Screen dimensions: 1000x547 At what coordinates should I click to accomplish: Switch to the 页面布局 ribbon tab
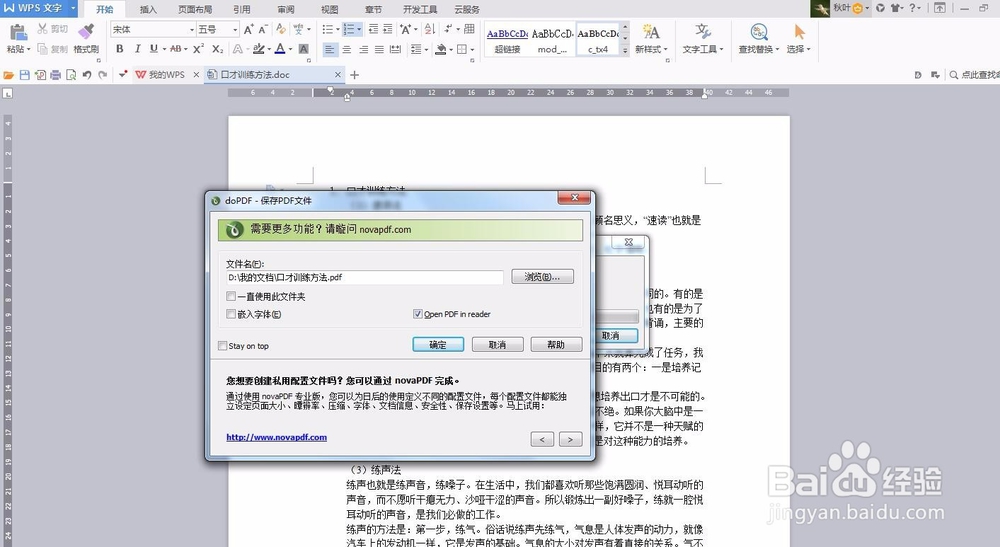point(195,10)
